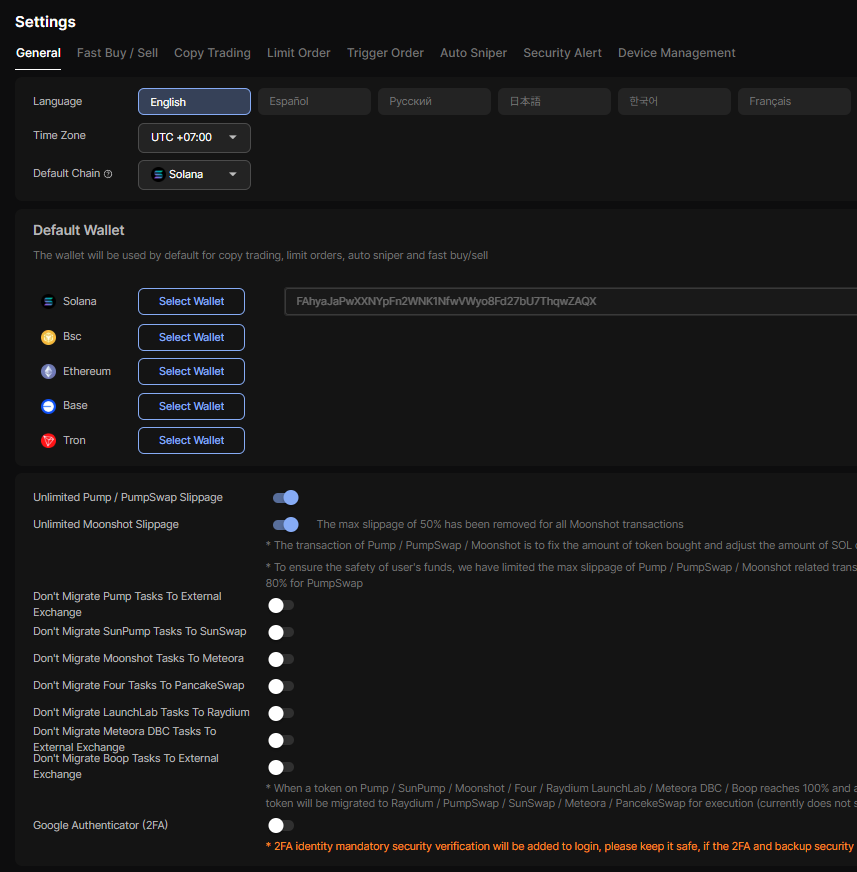857x872 pixels.
Task: Click the Solana chain icon in Default Wallet
Action: (48, 301)
